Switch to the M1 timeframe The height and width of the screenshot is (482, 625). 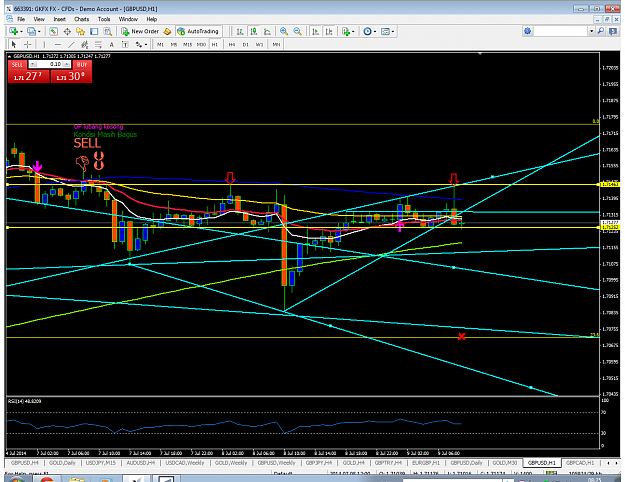(160, 44)
